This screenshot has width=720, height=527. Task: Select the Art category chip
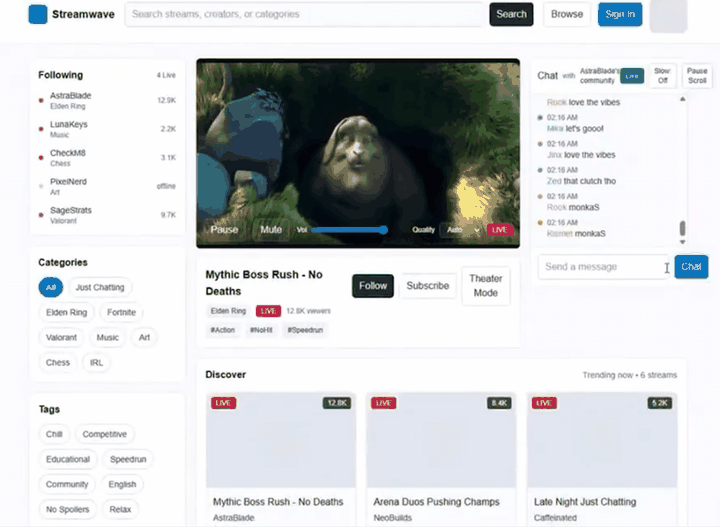tap(144, 338)
